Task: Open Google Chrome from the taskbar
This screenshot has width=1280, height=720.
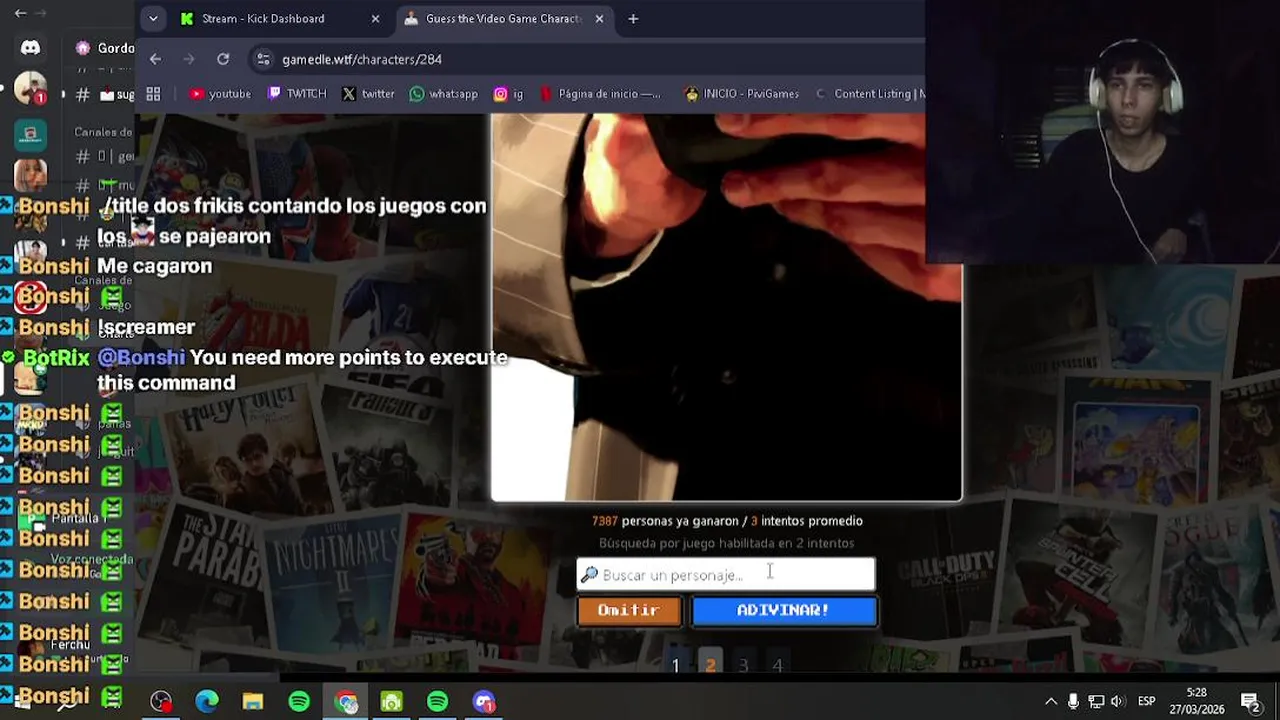Action: click(x=346, y=702)
